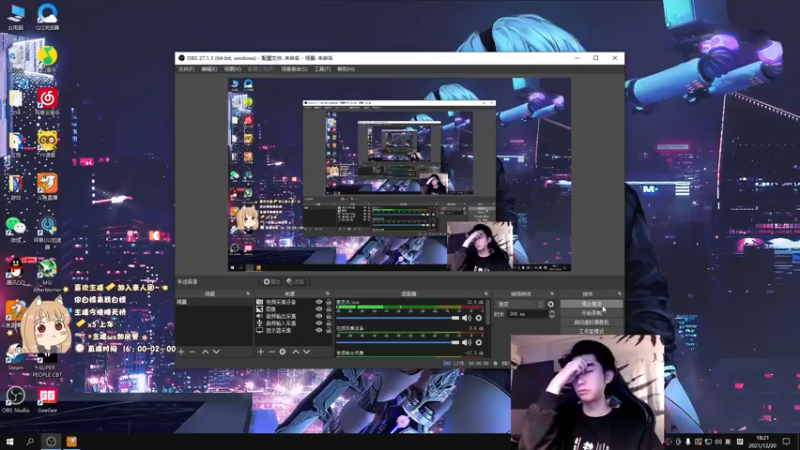Open the 工具(T) menu

pyautogui.click(x=322, y=69)
